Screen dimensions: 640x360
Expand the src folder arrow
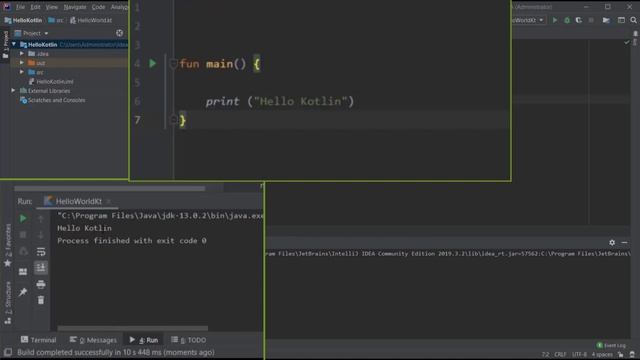coord(22,72)
